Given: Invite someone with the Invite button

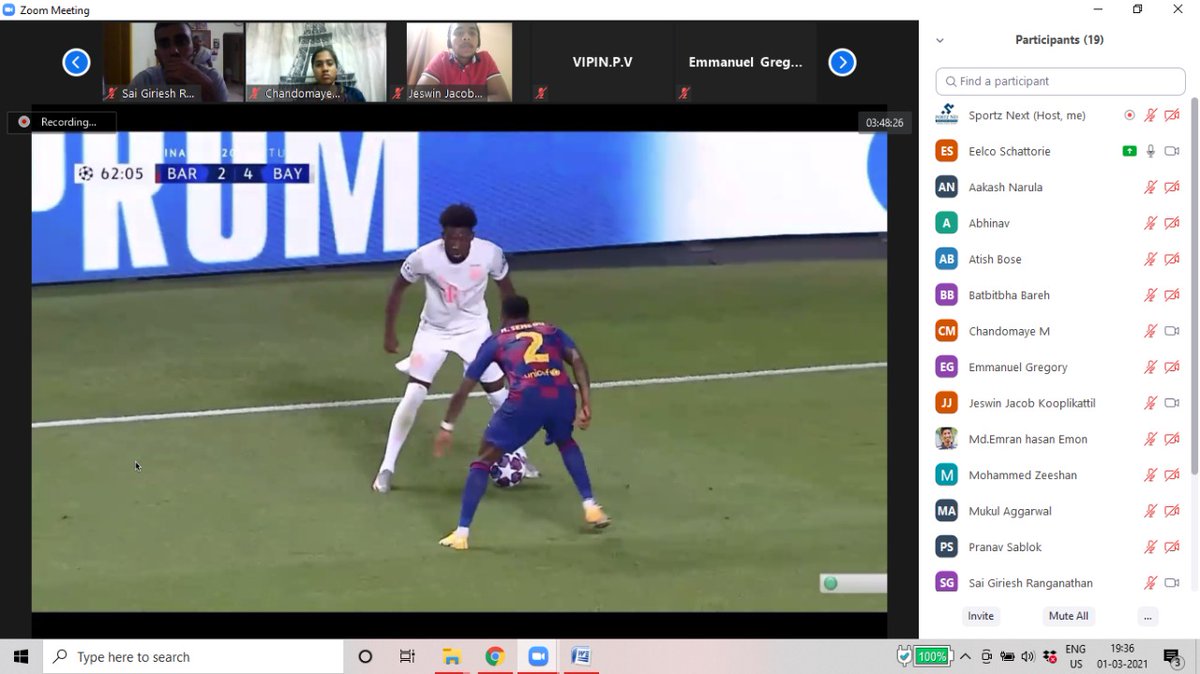Looking at the screenshot, I should [981, 616].
